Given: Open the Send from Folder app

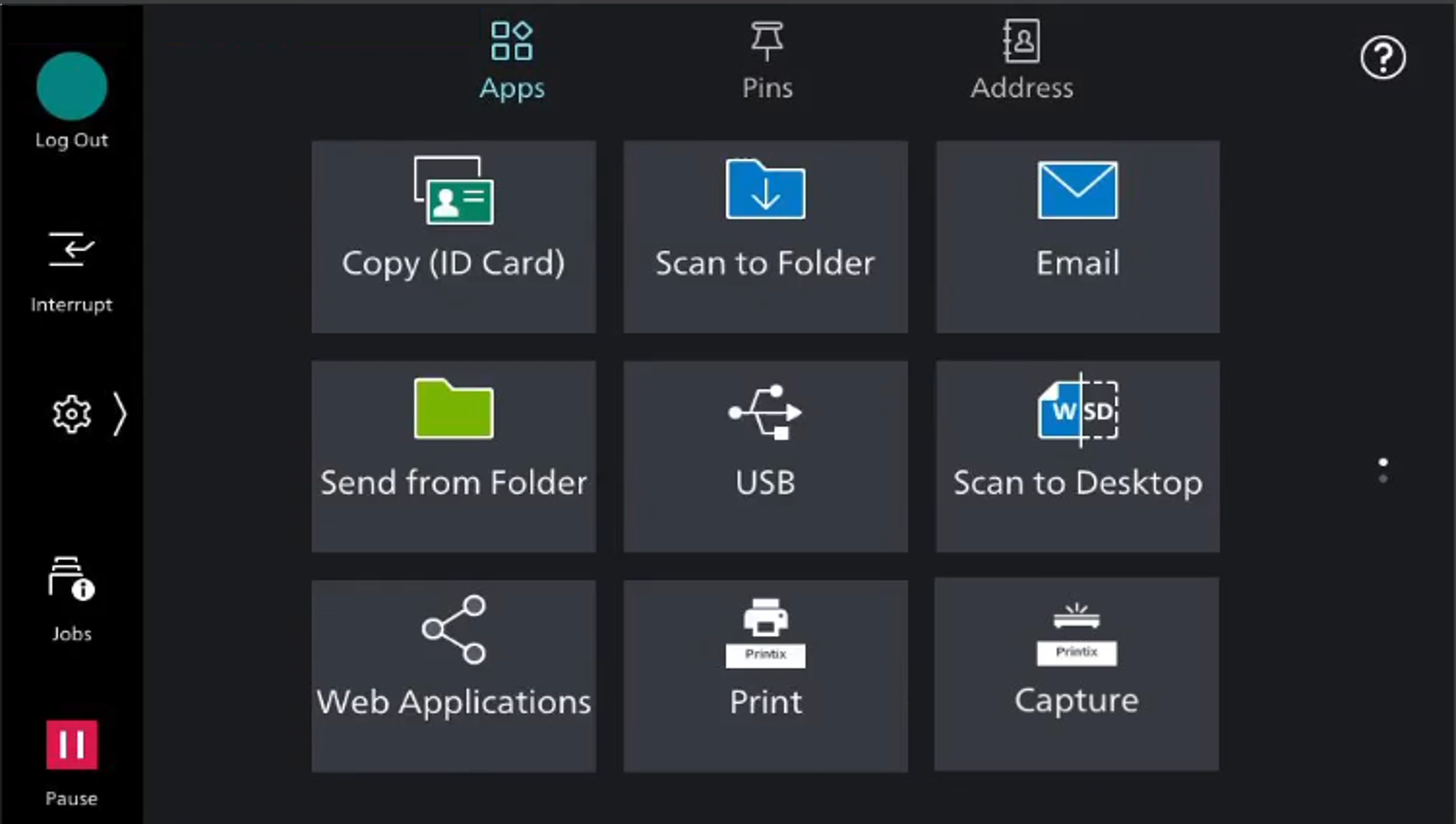Looking at the screenshot, I should [x=453, y=456].
